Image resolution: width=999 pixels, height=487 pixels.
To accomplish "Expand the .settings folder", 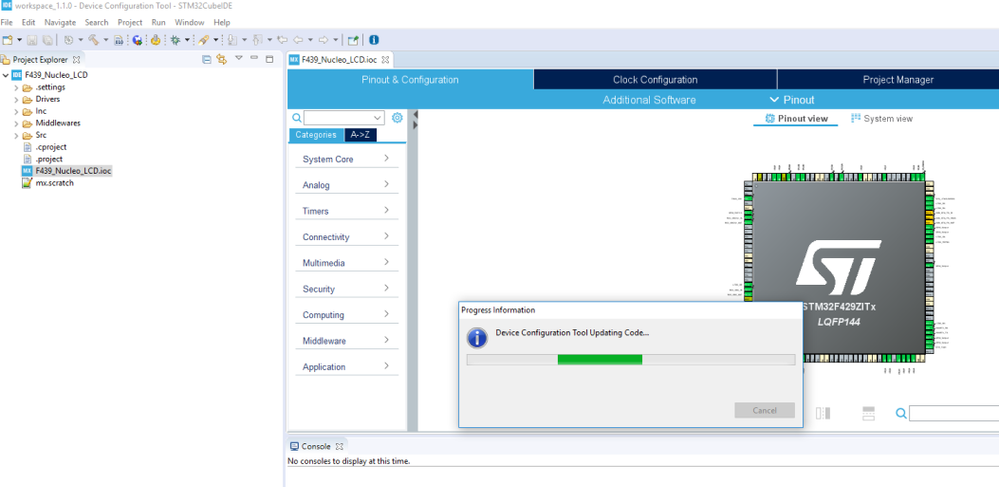I will 16,87.
